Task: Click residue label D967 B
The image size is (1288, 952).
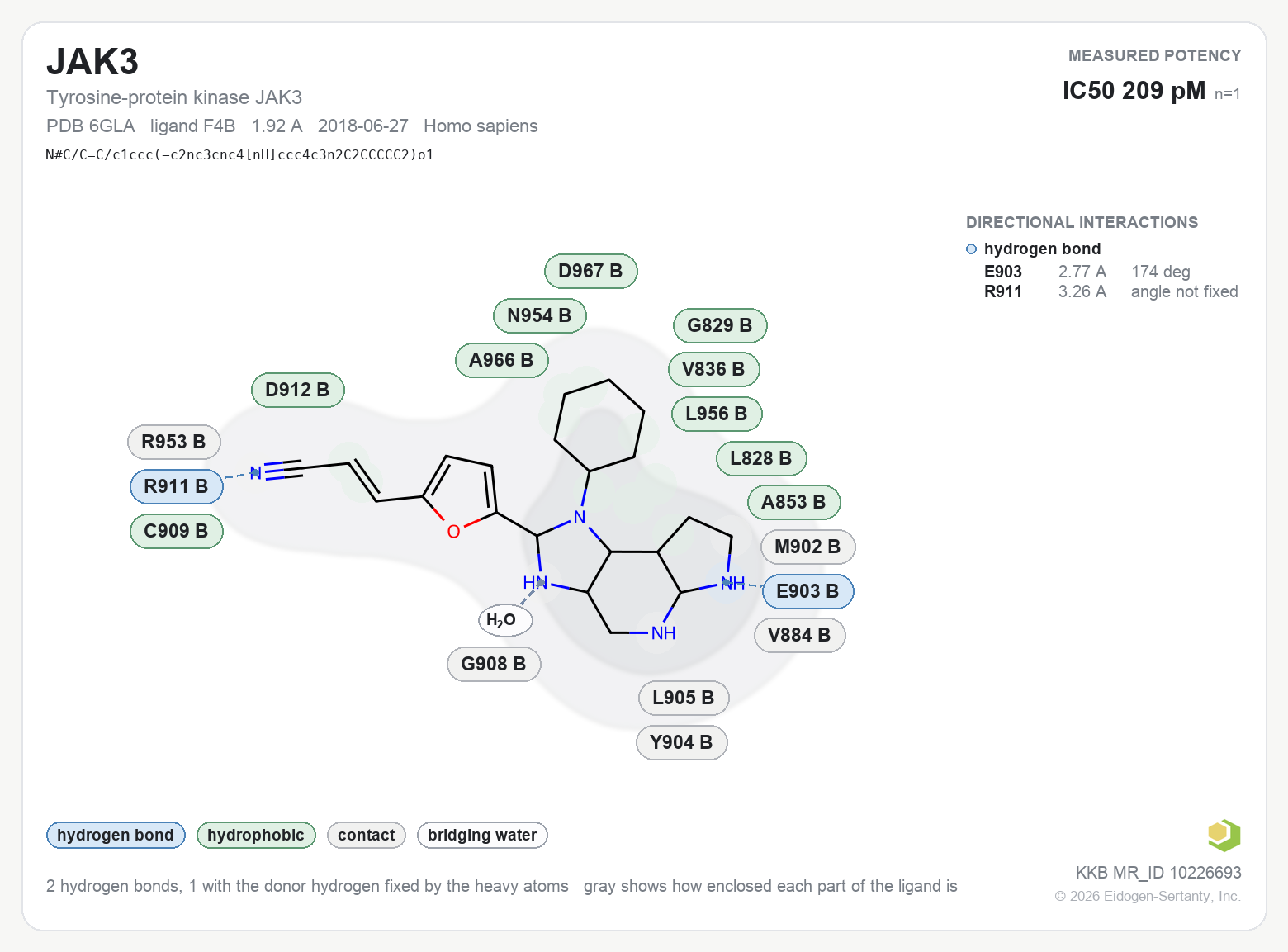Action: [x=590, y=271]
